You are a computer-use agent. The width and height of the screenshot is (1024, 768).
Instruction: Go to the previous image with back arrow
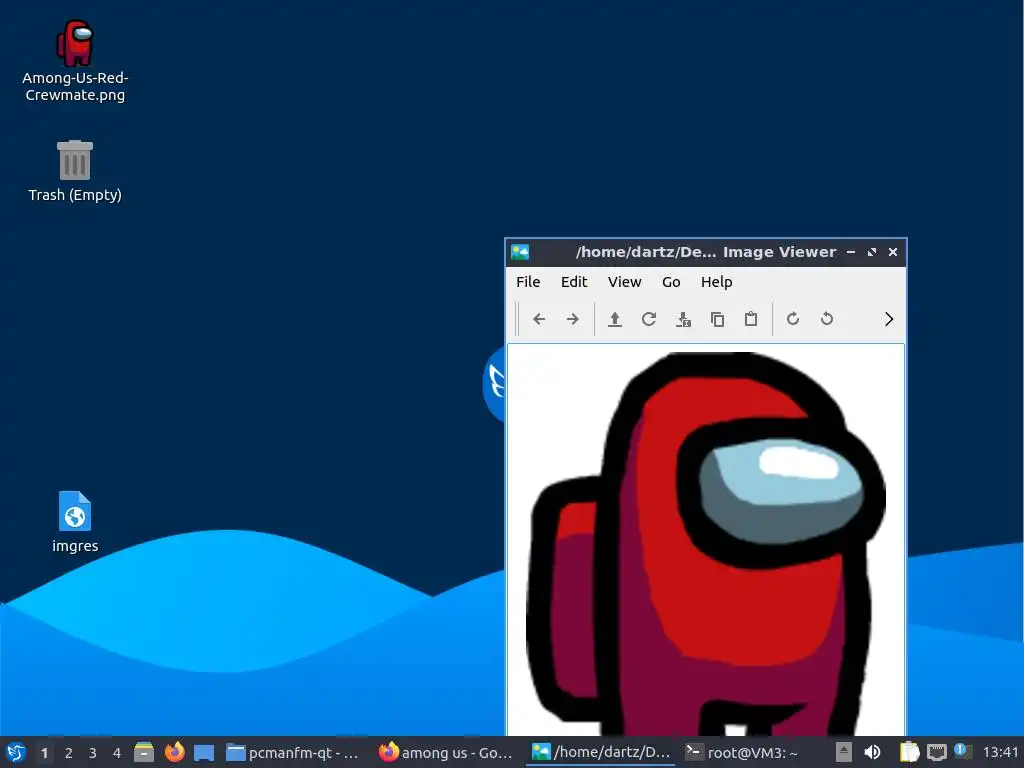(x=539, y=319)
